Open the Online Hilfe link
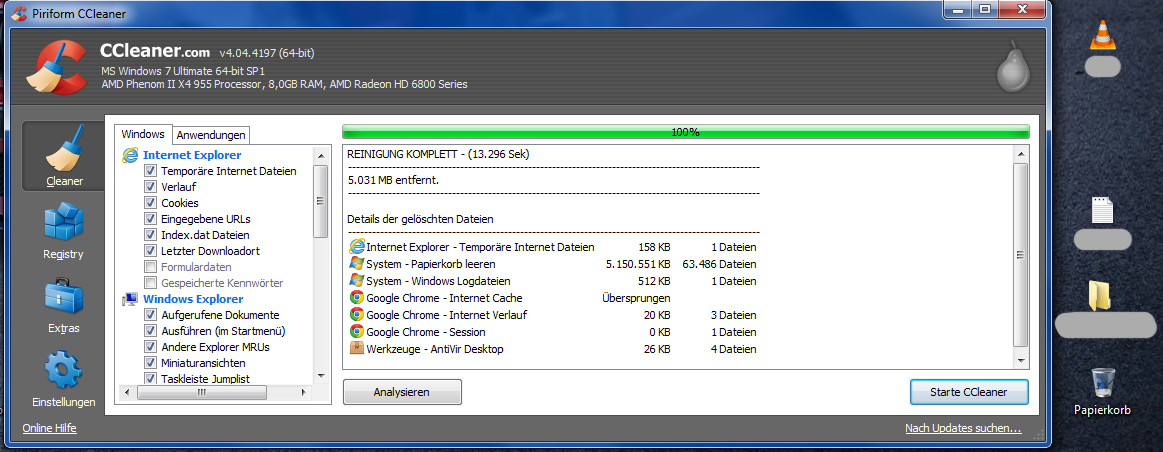The height and width of the screenshot is (452, 1163). (49, 428)
